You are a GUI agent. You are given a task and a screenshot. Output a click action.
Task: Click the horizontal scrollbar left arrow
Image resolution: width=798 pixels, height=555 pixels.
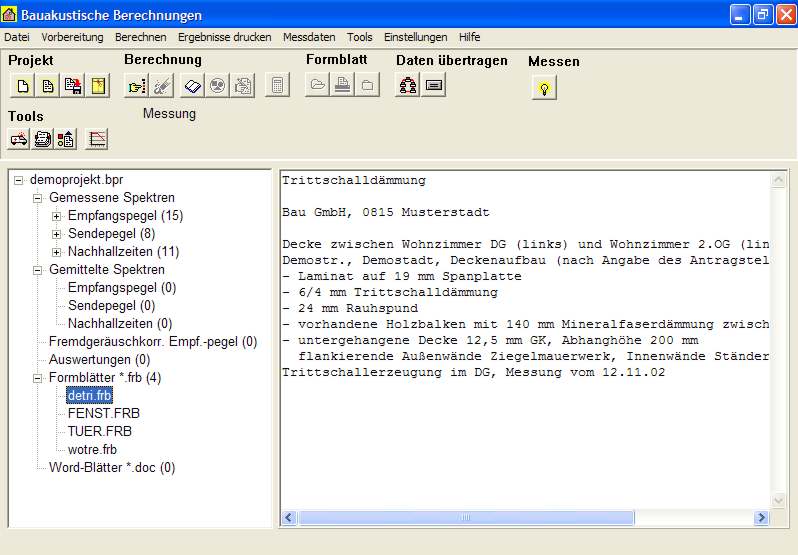[x=289, y=518]
